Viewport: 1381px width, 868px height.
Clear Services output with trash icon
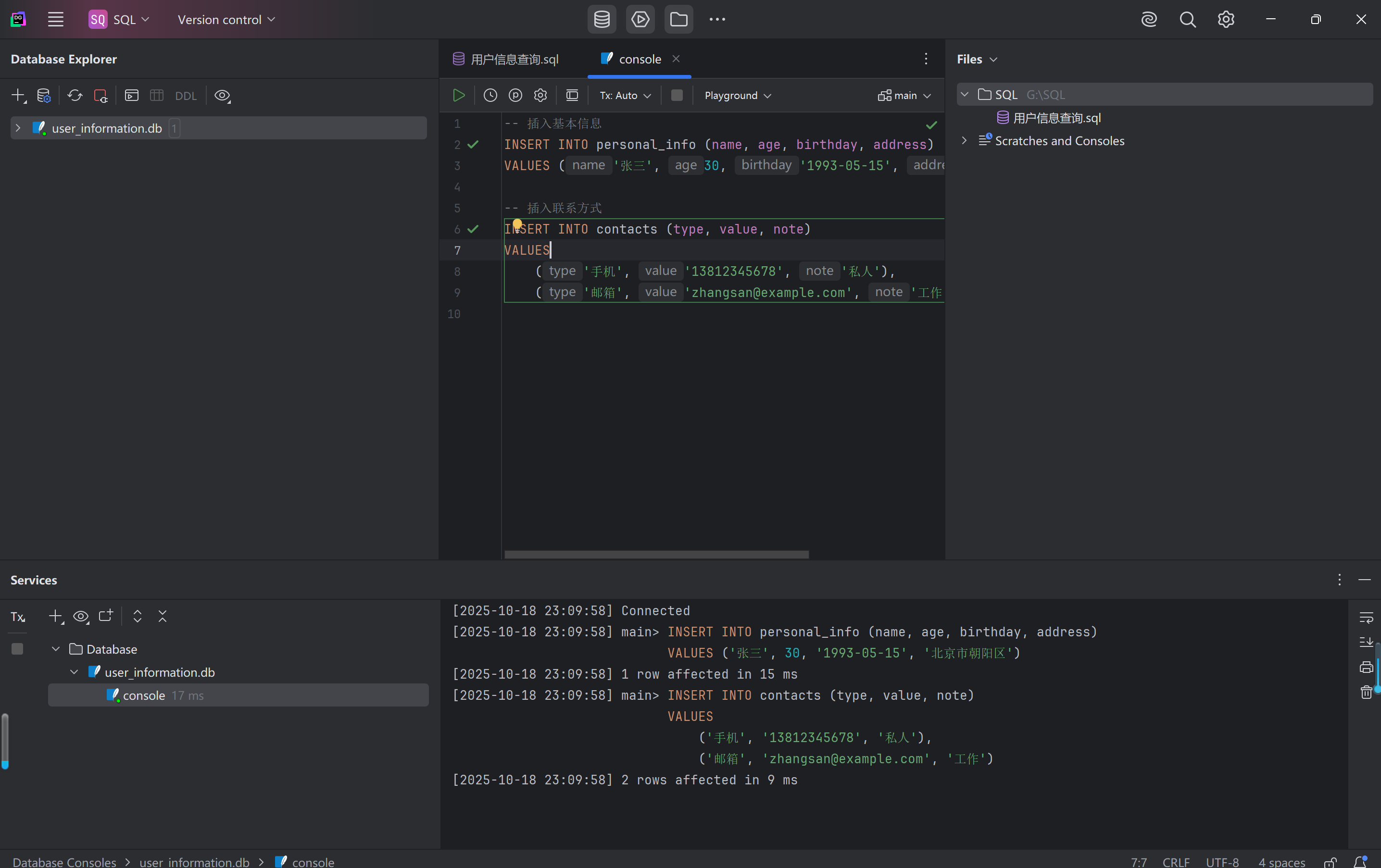[1366, 692]
